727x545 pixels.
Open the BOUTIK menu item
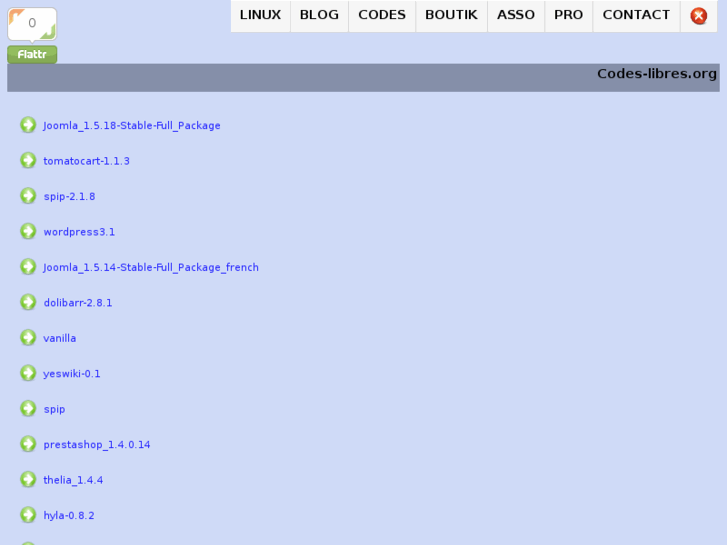point(452,15)
